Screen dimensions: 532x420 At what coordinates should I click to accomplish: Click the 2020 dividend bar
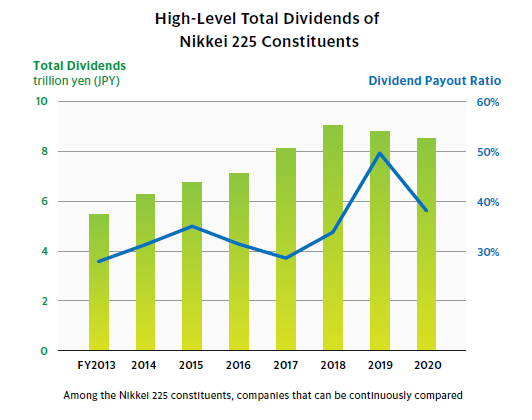coord(426,244)
